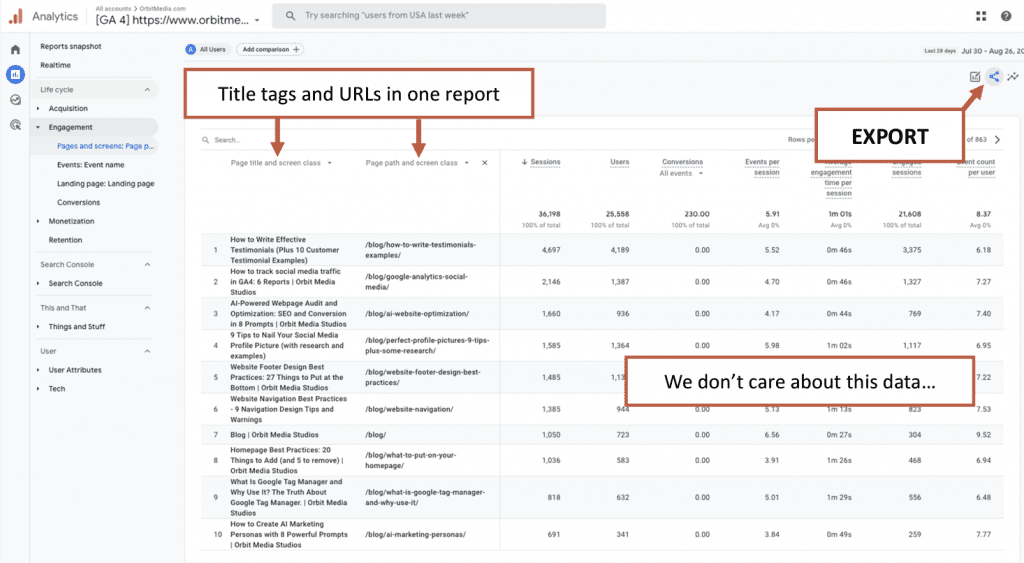Click the Add comparison button
The image size is (1024, 563).
point(270,49)
